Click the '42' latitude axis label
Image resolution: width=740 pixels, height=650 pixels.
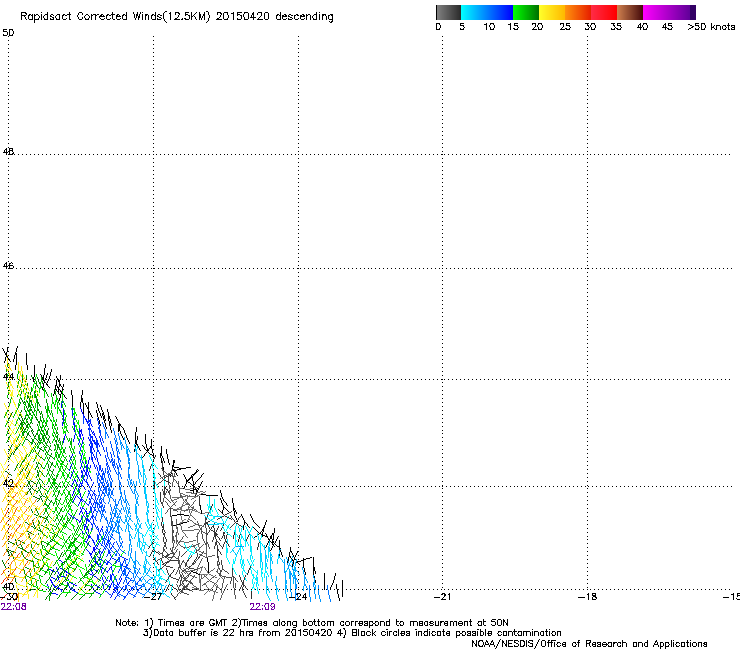point(8,483)
